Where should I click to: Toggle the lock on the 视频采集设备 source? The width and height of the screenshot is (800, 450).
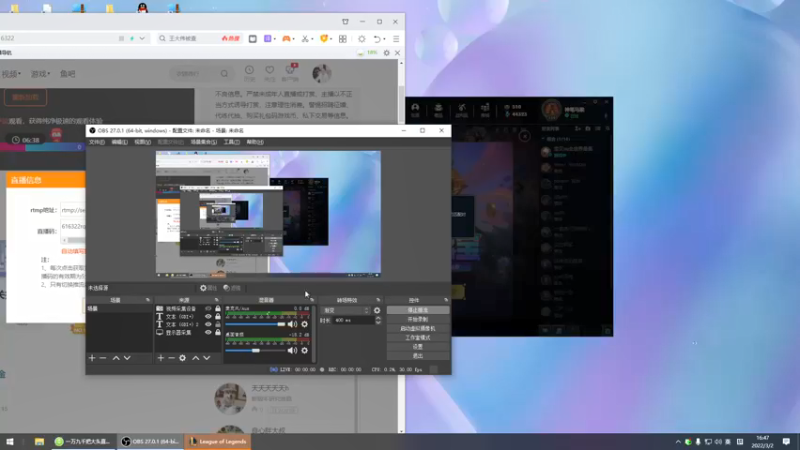(x=218, y=309)
